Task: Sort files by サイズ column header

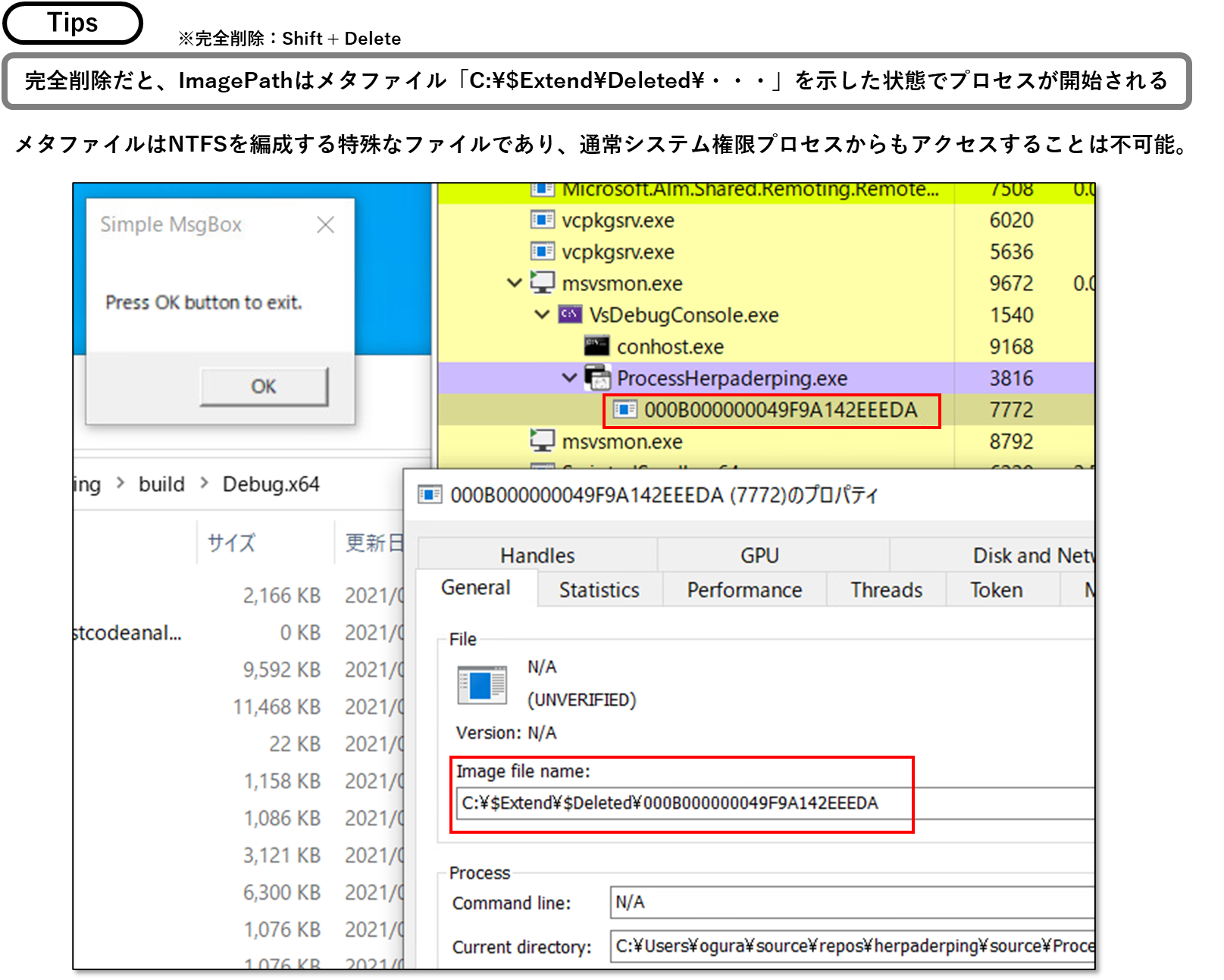Action: click(x=231, y=543)
